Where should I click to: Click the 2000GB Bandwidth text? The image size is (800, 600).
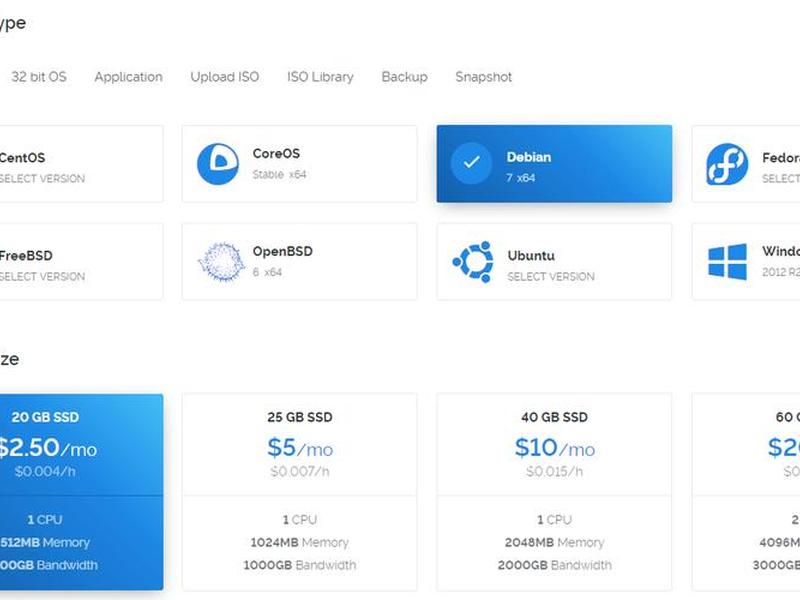click(555, 565)
